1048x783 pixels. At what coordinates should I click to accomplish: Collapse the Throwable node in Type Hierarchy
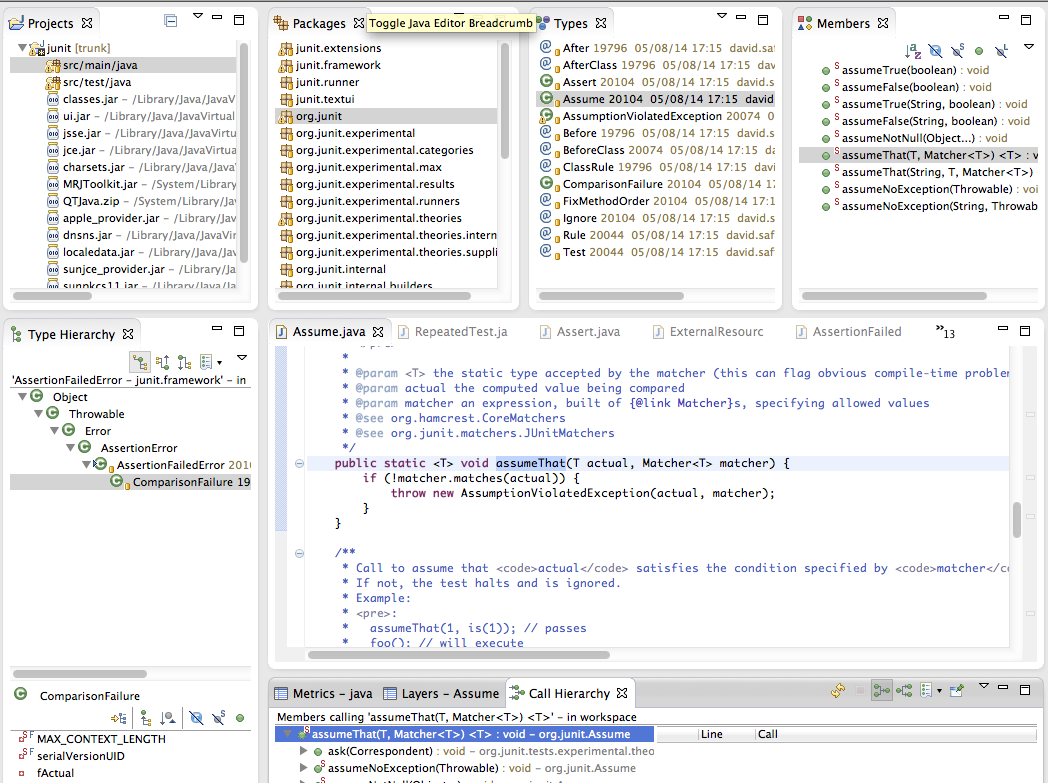[x=40, y=414]
